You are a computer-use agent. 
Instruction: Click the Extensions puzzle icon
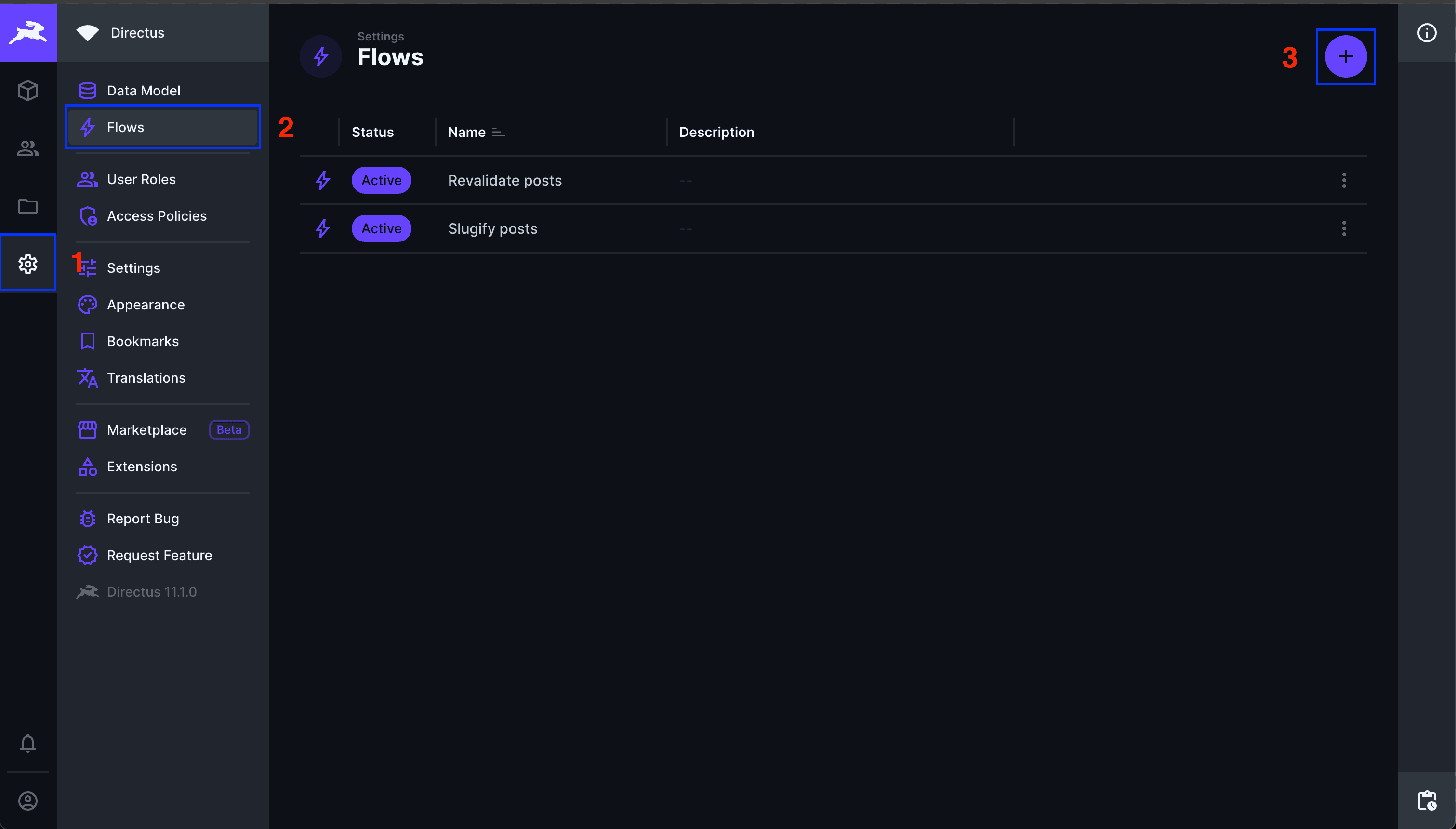click(x=88, y=466)
